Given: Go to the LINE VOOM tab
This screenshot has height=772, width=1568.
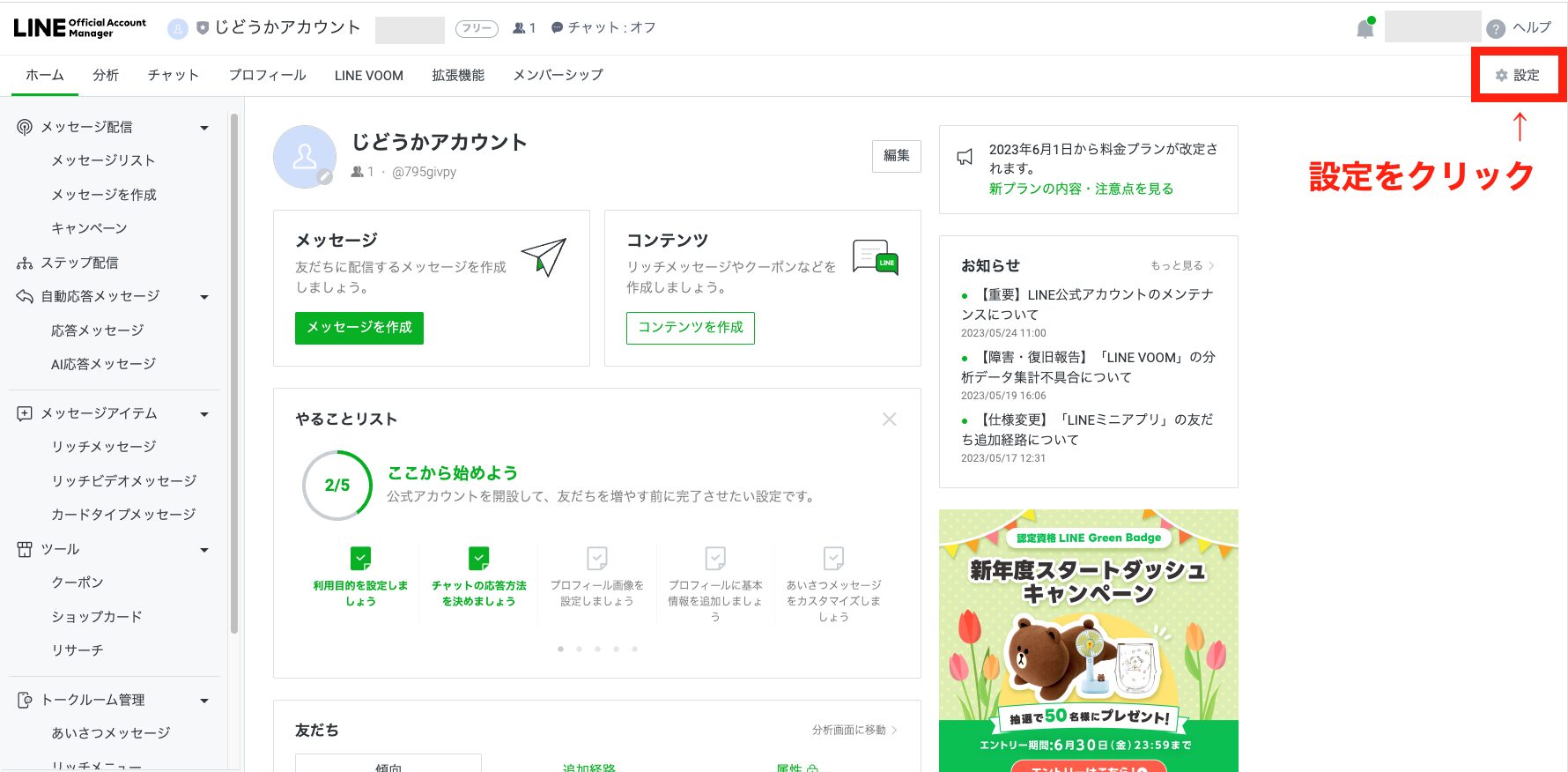Looking at the screenshot, I should 369,76.
